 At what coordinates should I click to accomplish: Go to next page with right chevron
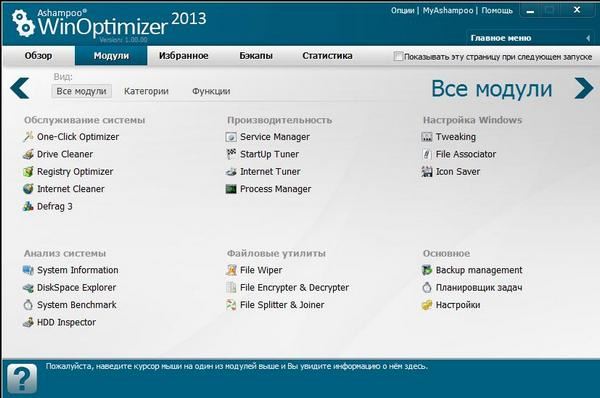point(584,88)
